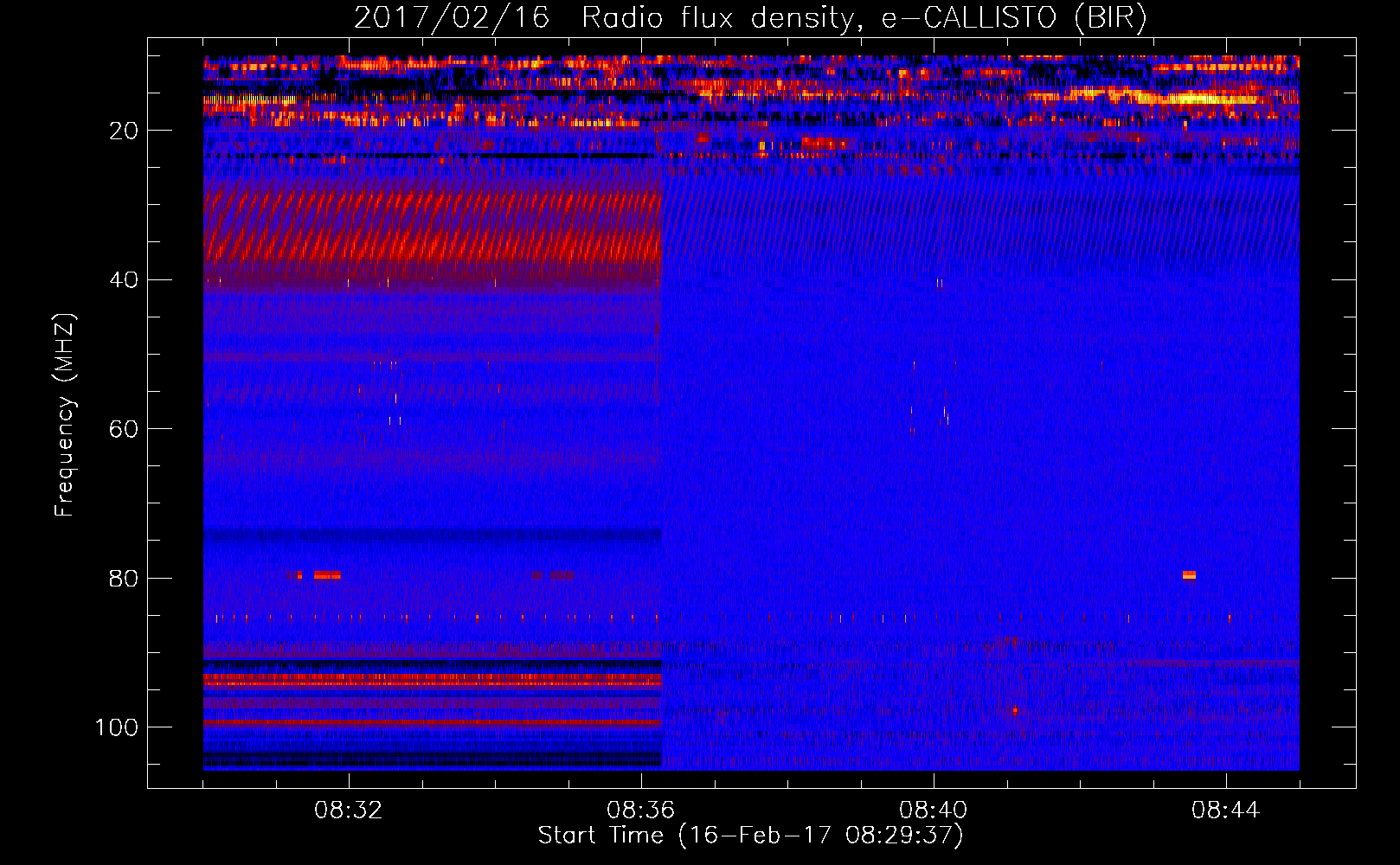Click the 60 MHz frequency tick label
The image size is (1400, 865).
click(124, 429)
